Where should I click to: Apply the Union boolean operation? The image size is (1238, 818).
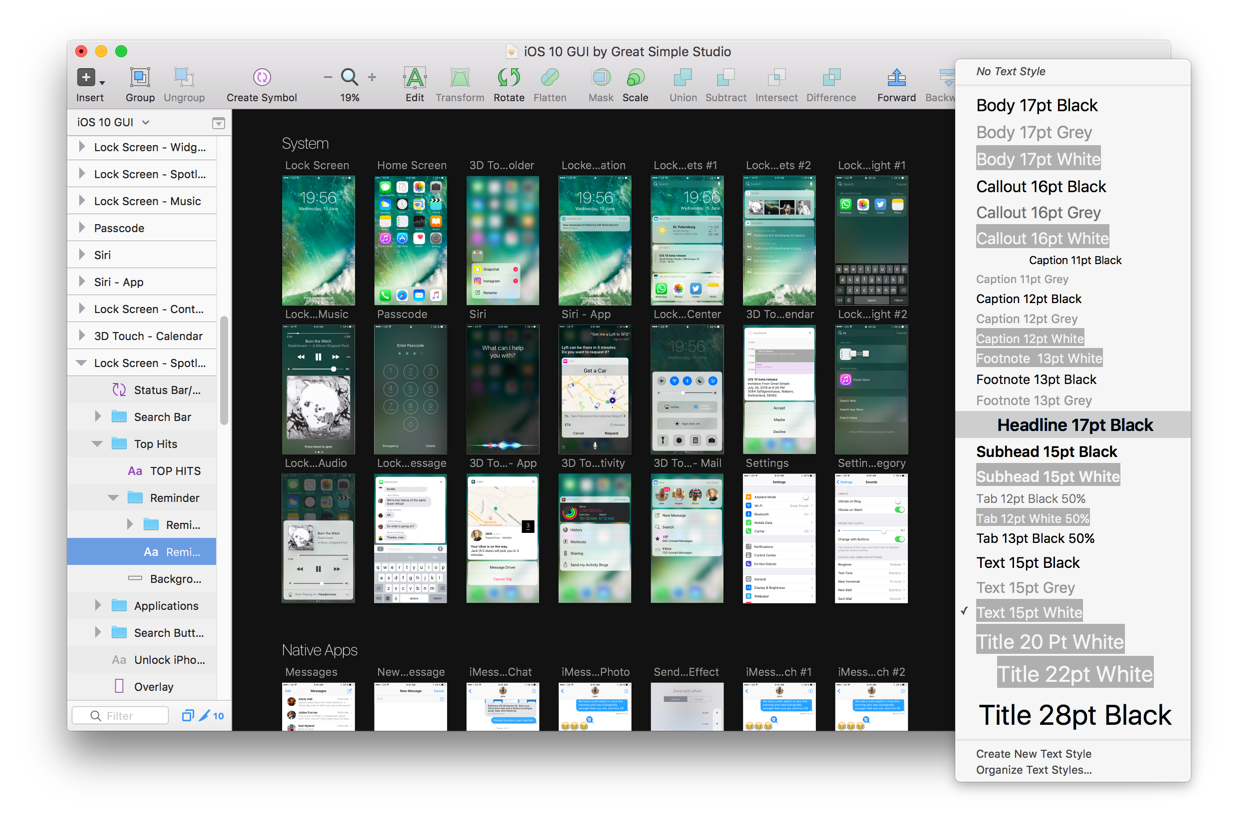coord(683,78)
